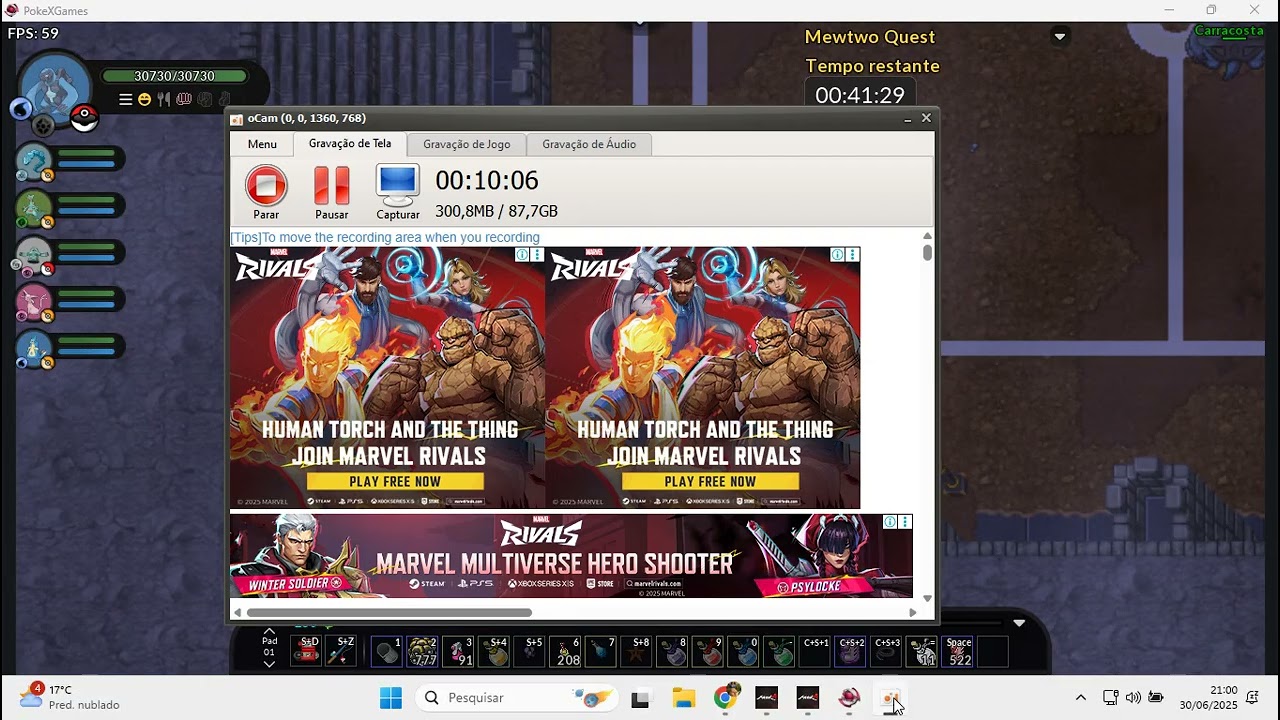The height and width of the screenshot is (720, 1280).
Task: Click oCam scroll right arrow
Action: pyautogui.click(x=912, y=612)
